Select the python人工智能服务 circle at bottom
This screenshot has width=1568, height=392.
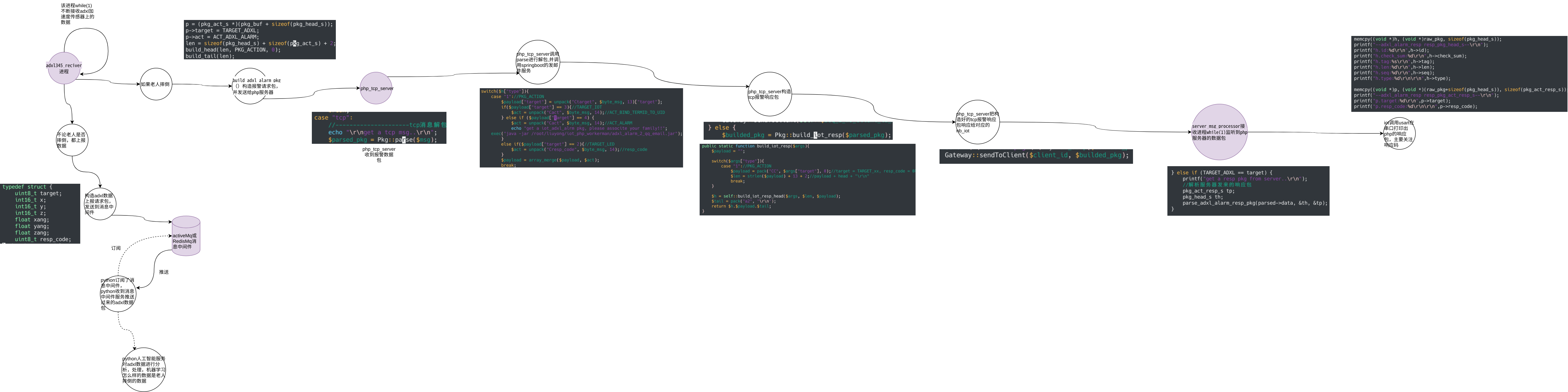tap(144, 370)
